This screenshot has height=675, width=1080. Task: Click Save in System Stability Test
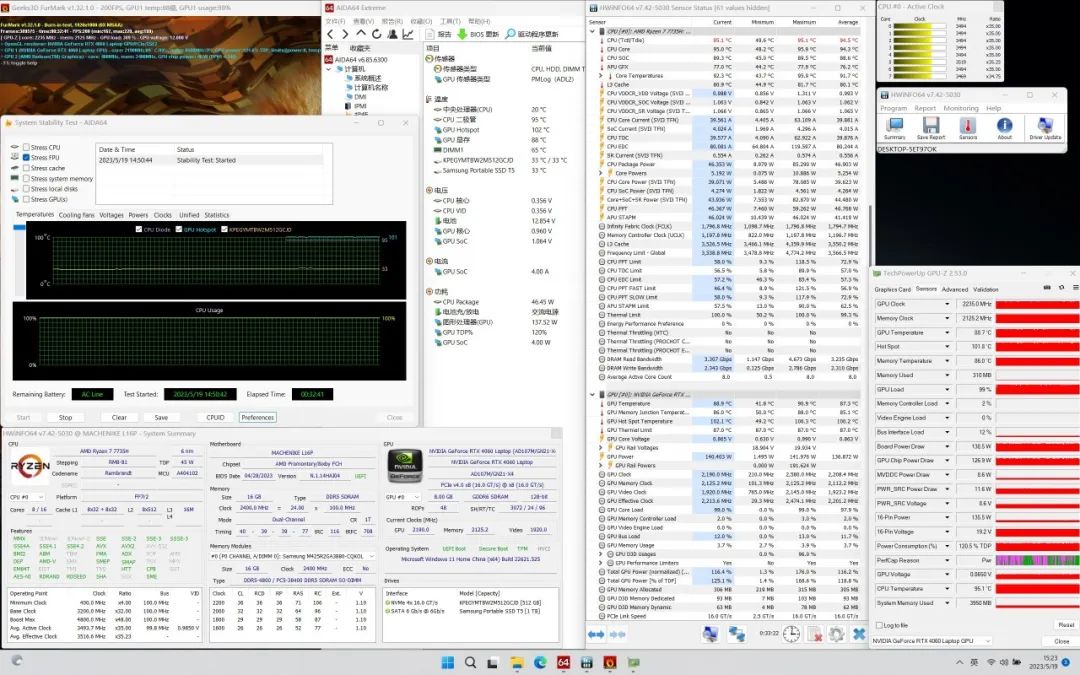click(x=161, y=417)
